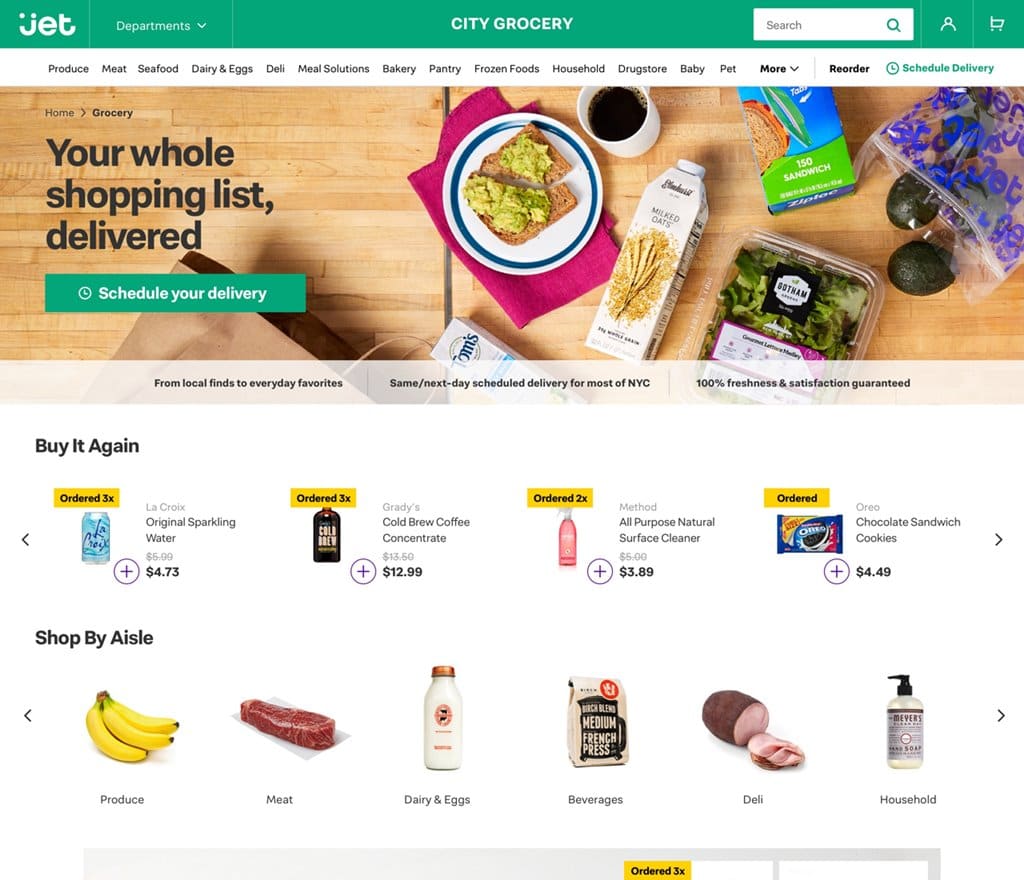The height and width of the screenshot is (880, 1024).
Task: Add Oreo cookies with plus icon
Action: point(837,571)
